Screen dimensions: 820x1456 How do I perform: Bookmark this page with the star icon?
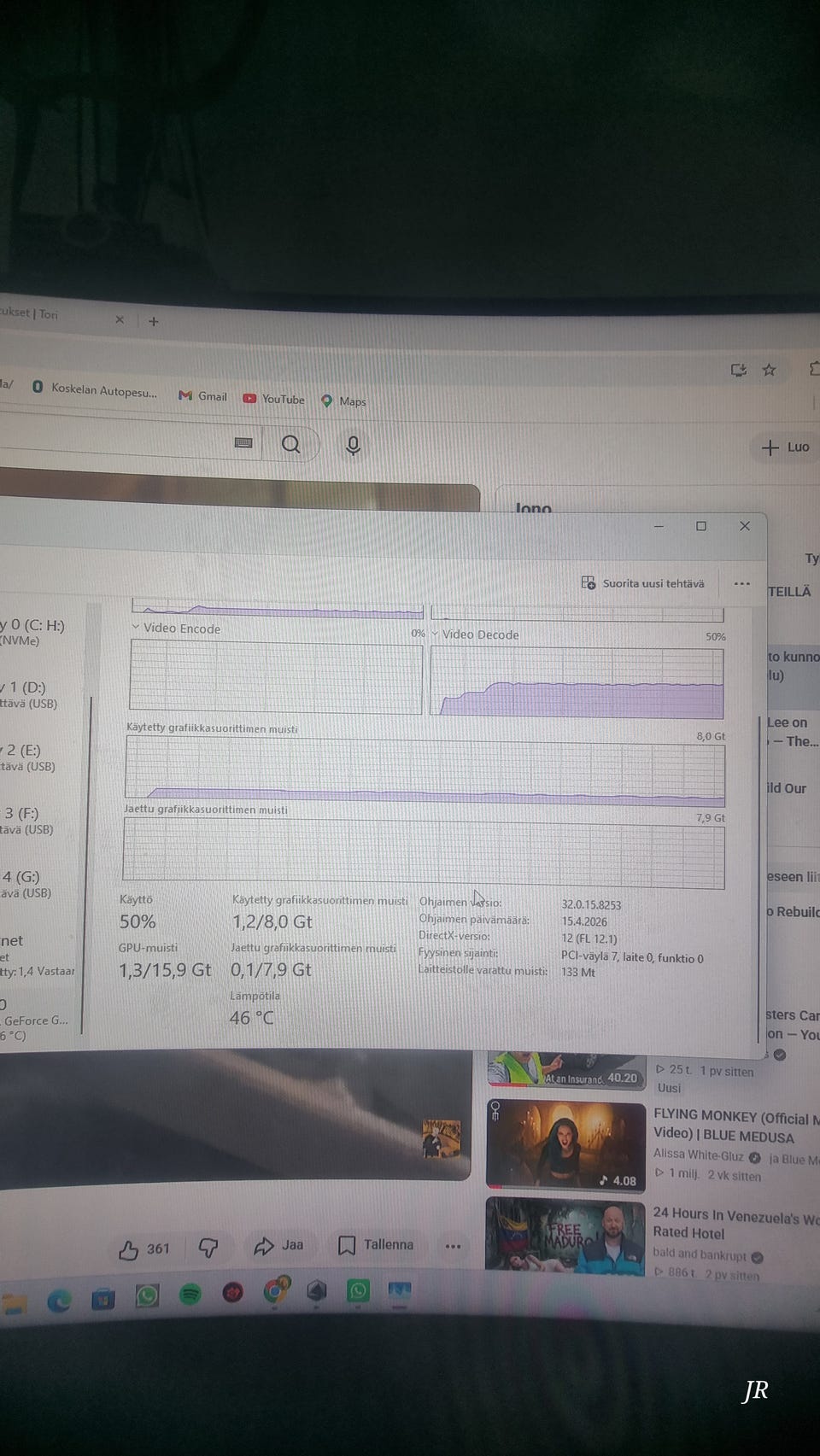[770, 370]
